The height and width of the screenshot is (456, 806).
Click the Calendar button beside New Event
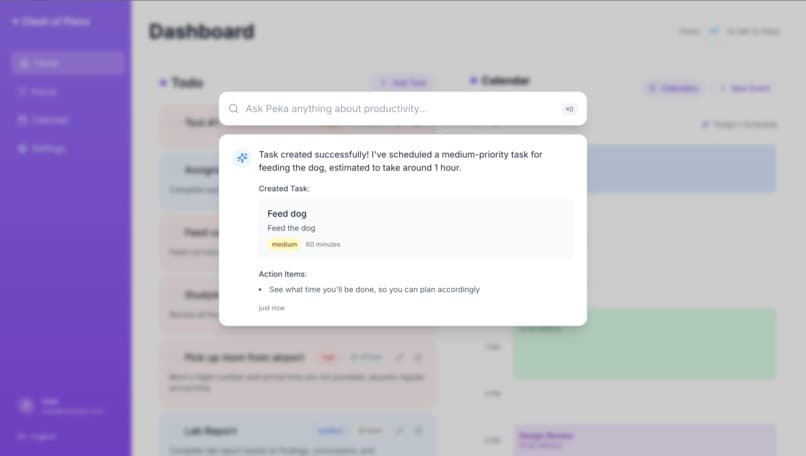point(673,88)
